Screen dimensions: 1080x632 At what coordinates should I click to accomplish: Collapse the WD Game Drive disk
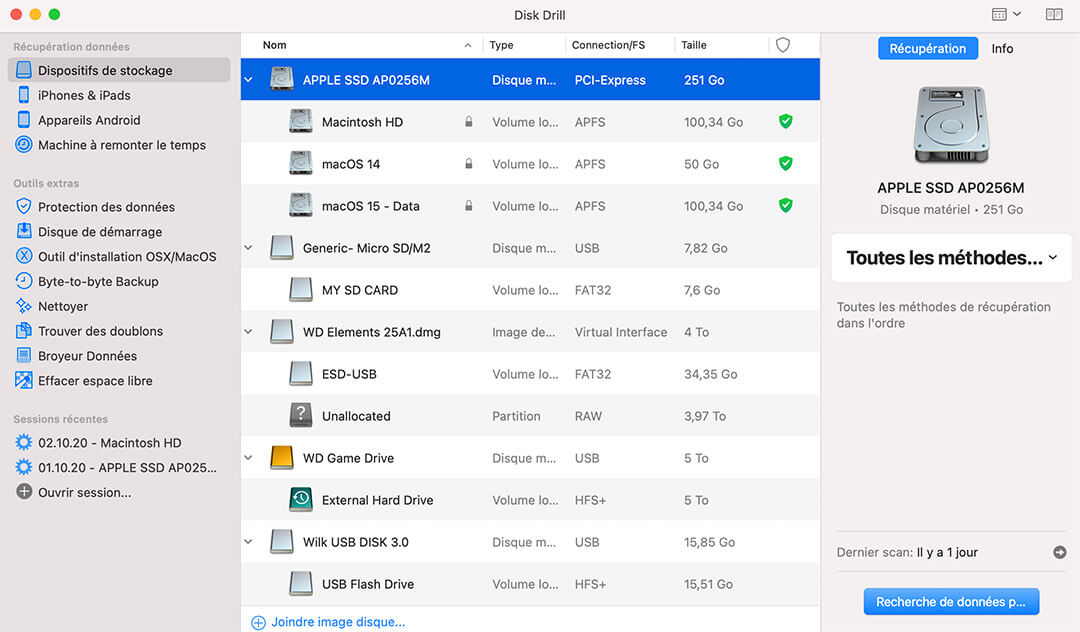[x=249, y=458]
